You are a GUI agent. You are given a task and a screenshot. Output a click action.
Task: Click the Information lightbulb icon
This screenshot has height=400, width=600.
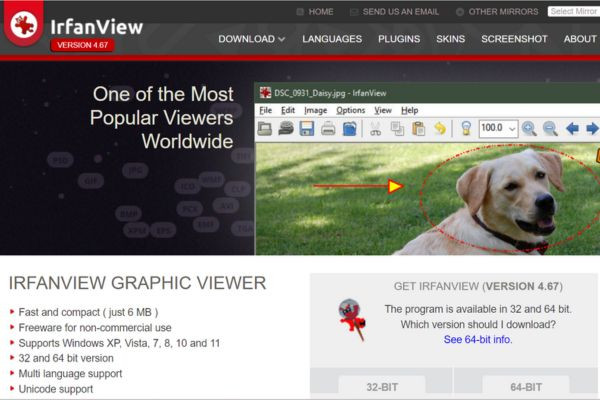(466, 129)
